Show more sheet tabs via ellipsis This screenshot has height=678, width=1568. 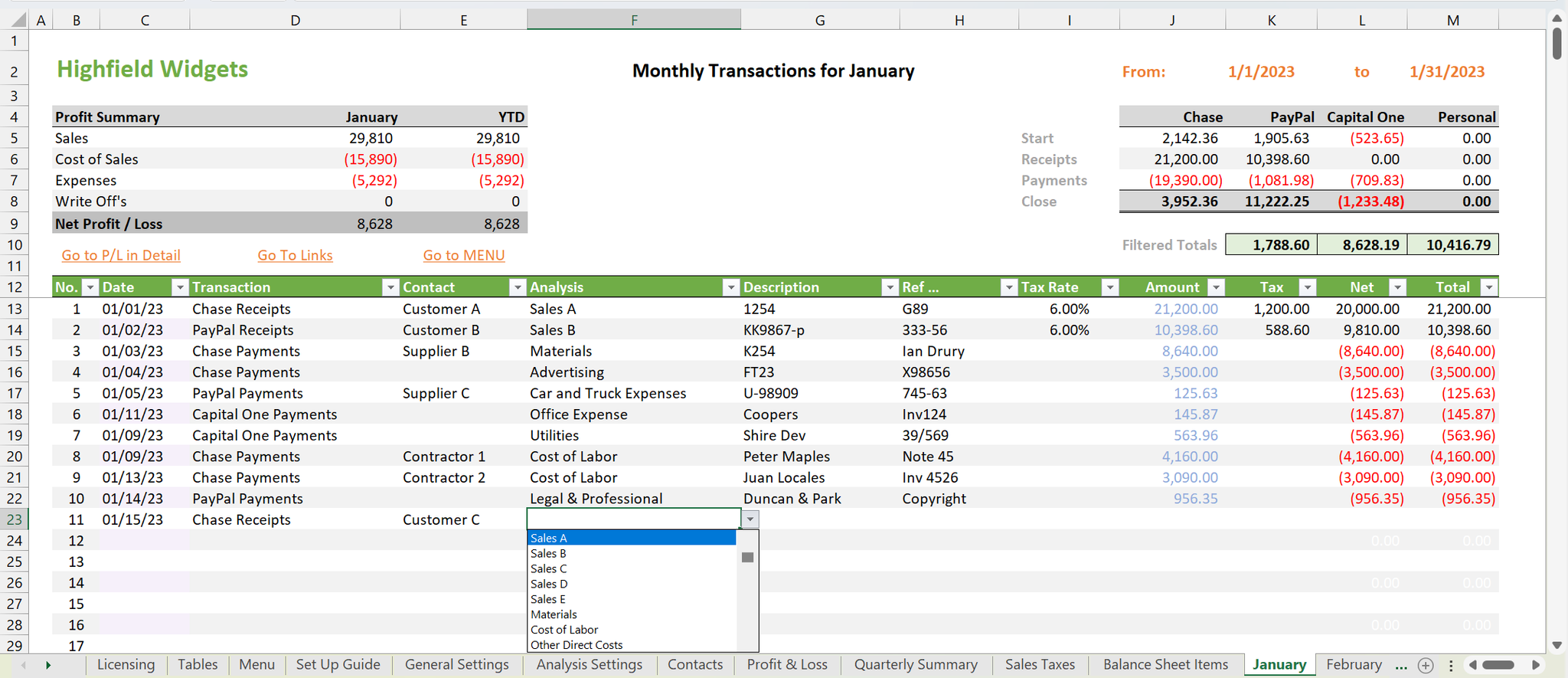pos(1401,665)
